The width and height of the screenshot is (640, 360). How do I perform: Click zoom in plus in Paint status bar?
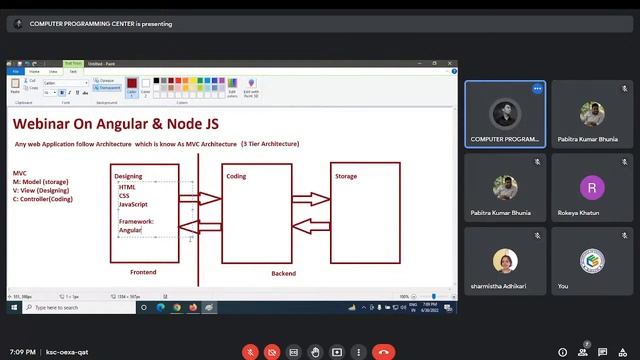(x=453, y=297)
